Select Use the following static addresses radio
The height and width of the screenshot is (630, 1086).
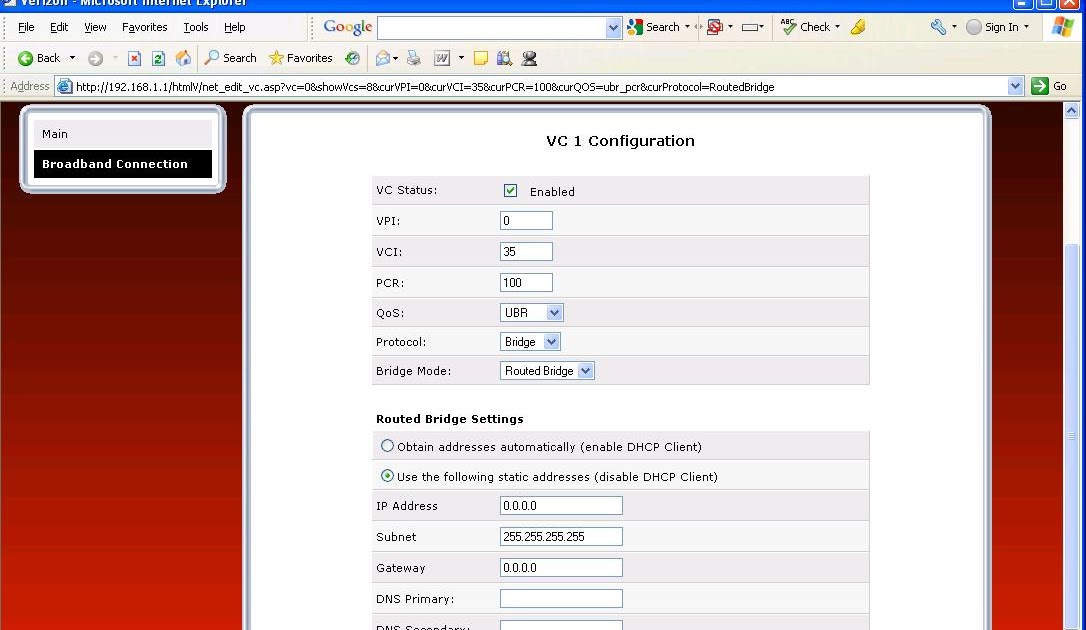pos(387,476)
